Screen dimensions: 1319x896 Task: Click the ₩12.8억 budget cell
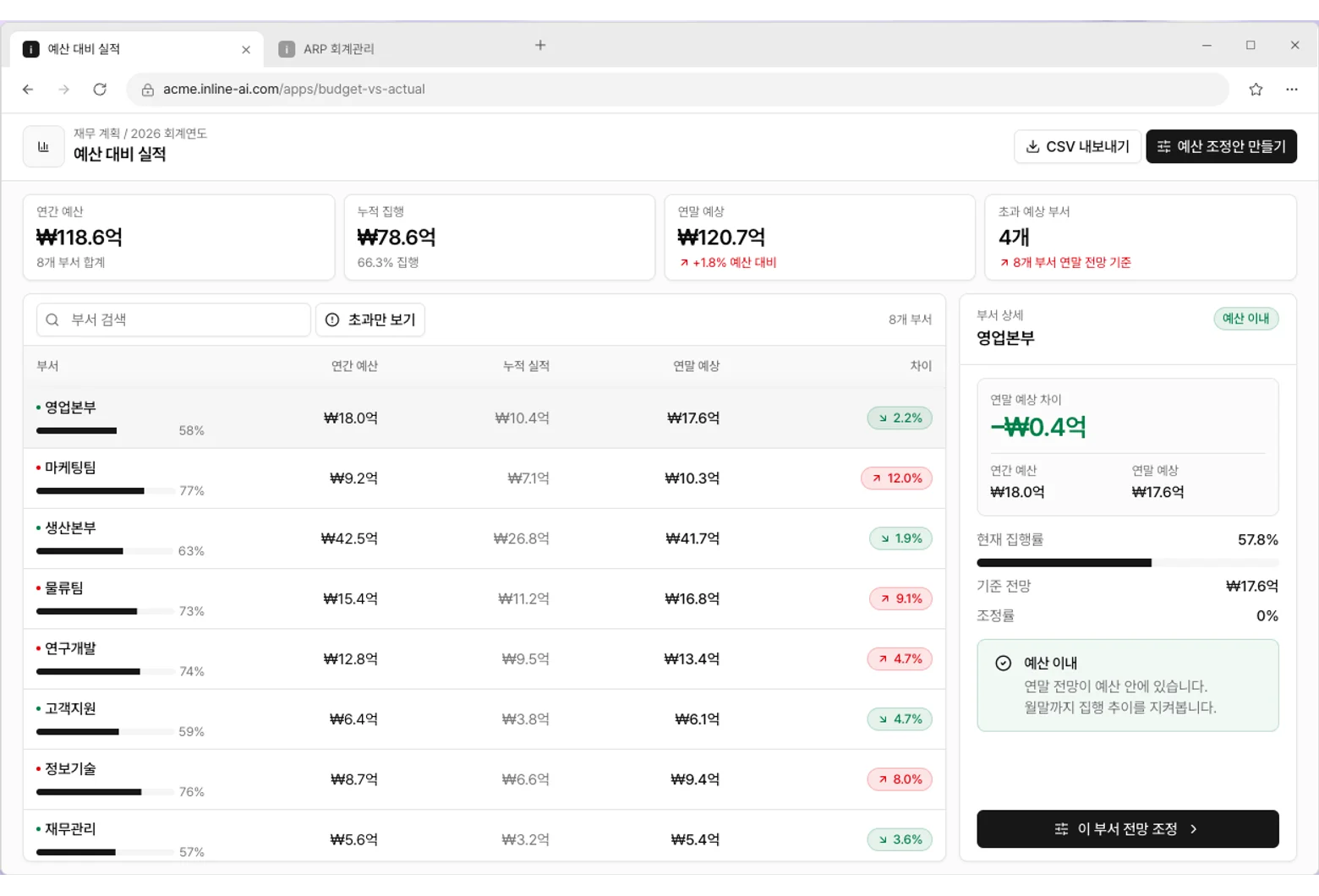point(350,658)
